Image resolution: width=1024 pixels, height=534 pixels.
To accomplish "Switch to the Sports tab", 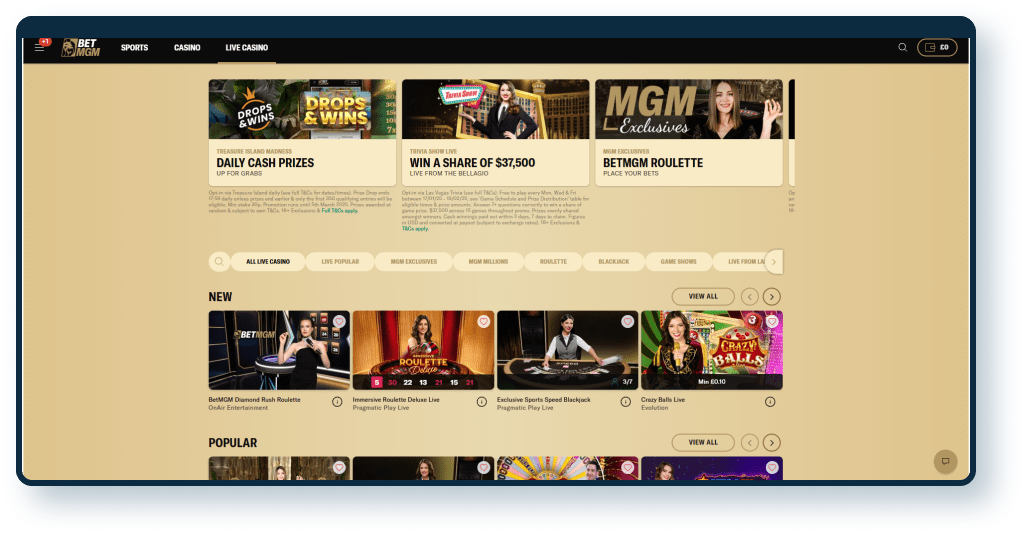I will [x=134, y=48].
